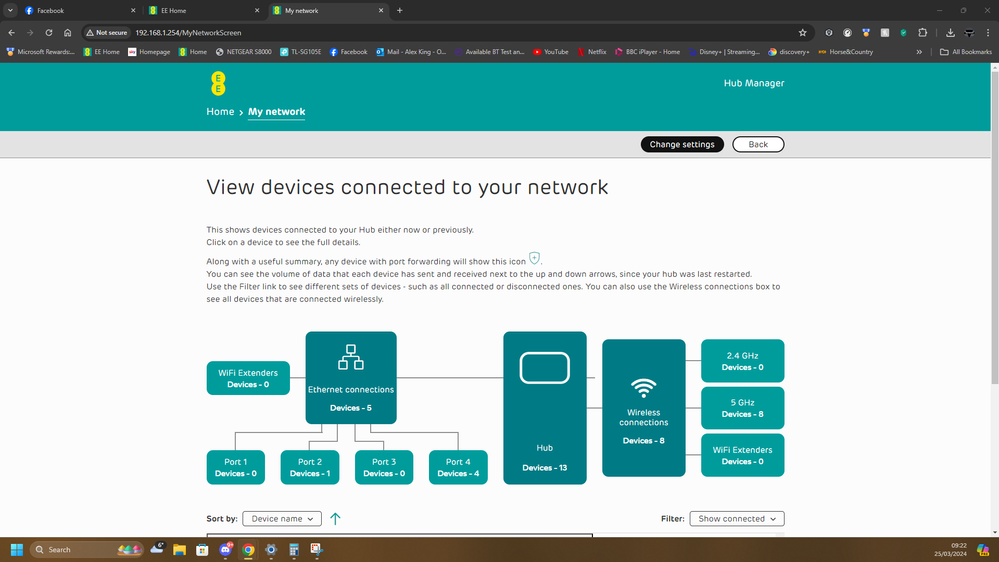Switch to the EE Home tab
The image size is (999, 562).
(x=204, y=10)
